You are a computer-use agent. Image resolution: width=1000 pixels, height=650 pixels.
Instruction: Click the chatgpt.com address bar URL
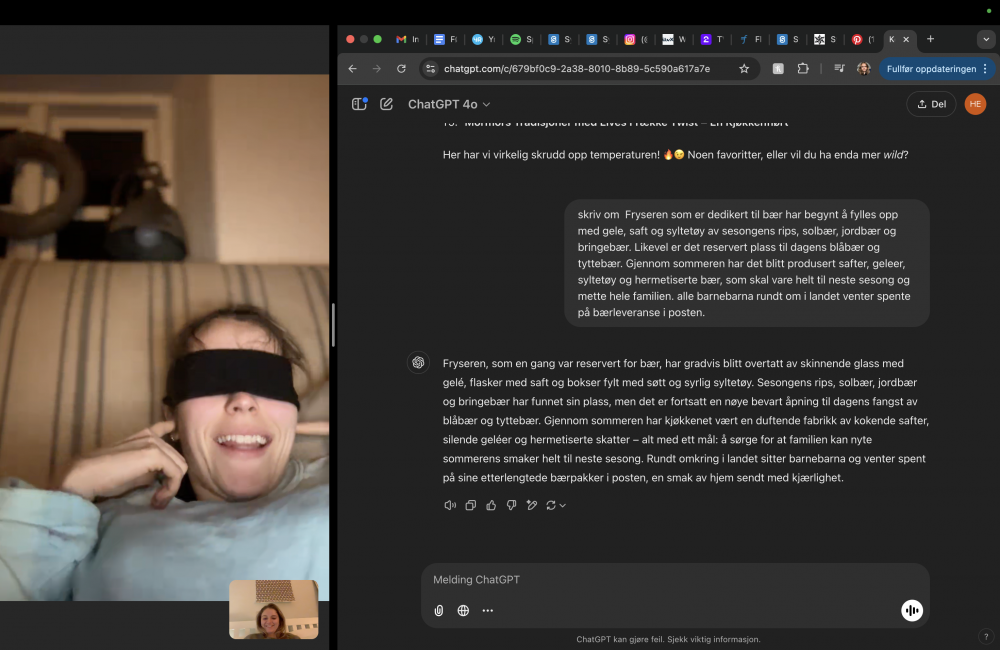point(577,69)
